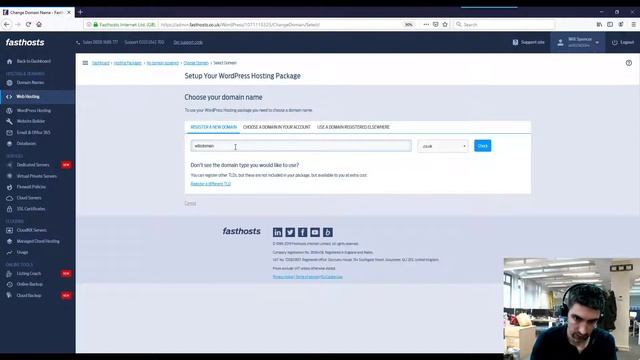This screenshot has height=360, width=640.
Task: Click the browser Search box
Action: pyautogui.click(x=504, y=24)
